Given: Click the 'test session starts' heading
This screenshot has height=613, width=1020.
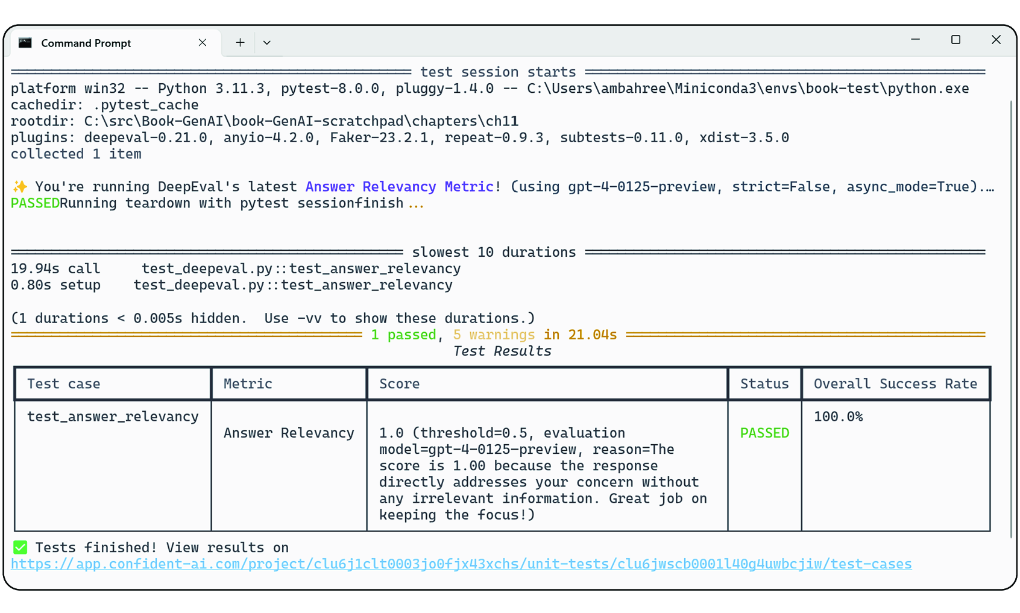Looking at the screenshot, I should click(498, 72).
